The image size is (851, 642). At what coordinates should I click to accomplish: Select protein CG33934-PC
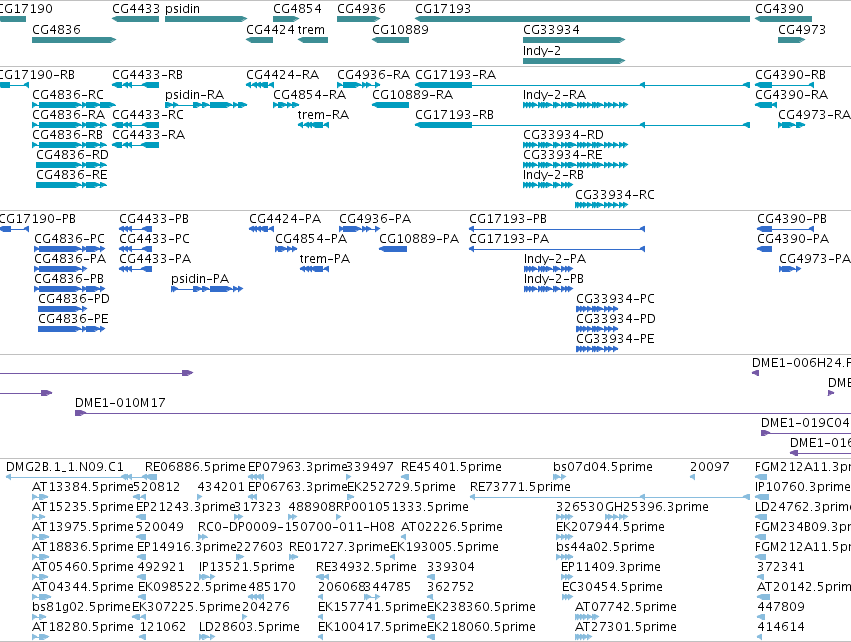[615, 299]
